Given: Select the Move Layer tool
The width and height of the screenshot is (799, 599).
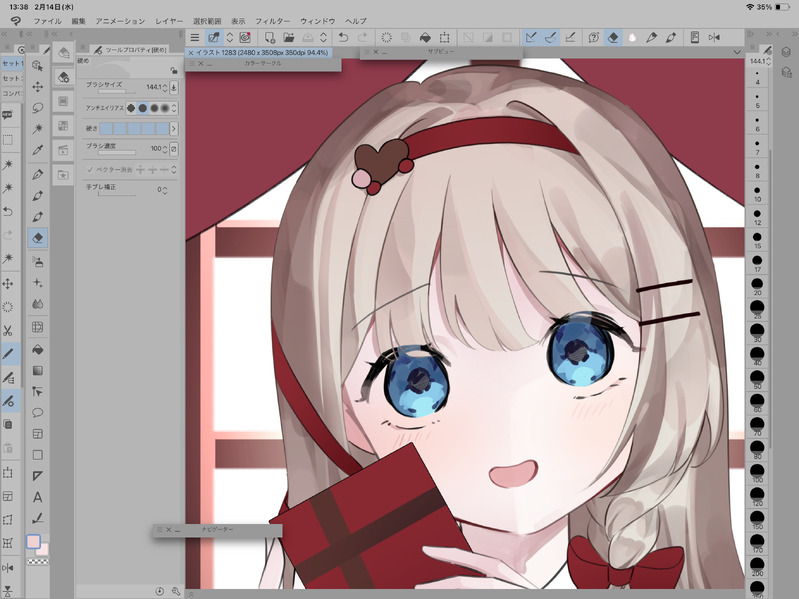Looking at the screenshot, I should (38, 87).
